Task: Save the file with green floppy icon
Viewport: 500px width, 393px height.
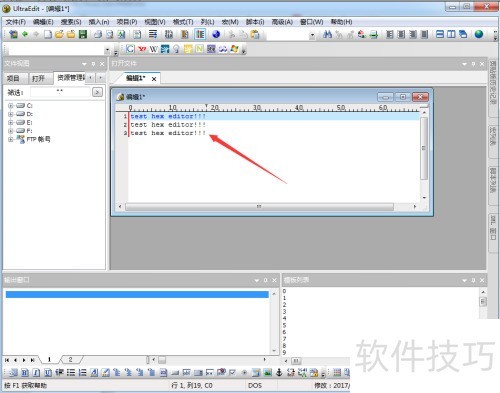Action: (83, 34)
